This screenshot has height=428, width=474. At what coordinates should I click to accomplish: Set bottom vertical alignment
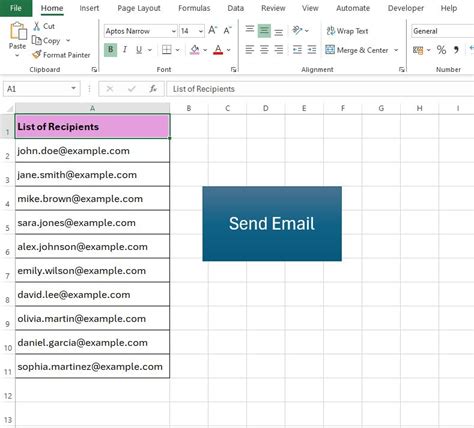(279, 31)
